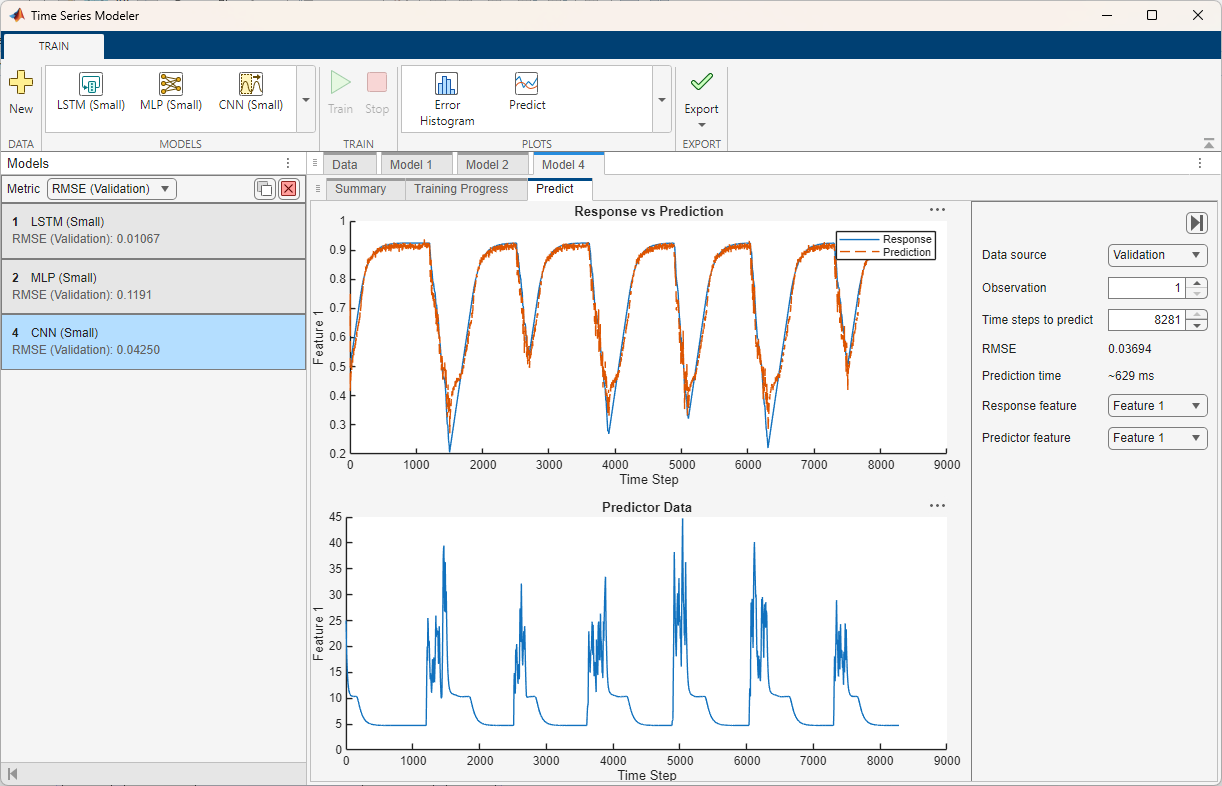Expand the Plots gallery overflow arrow
This screenshot has height=786, width=1222.
coord(662,99)
